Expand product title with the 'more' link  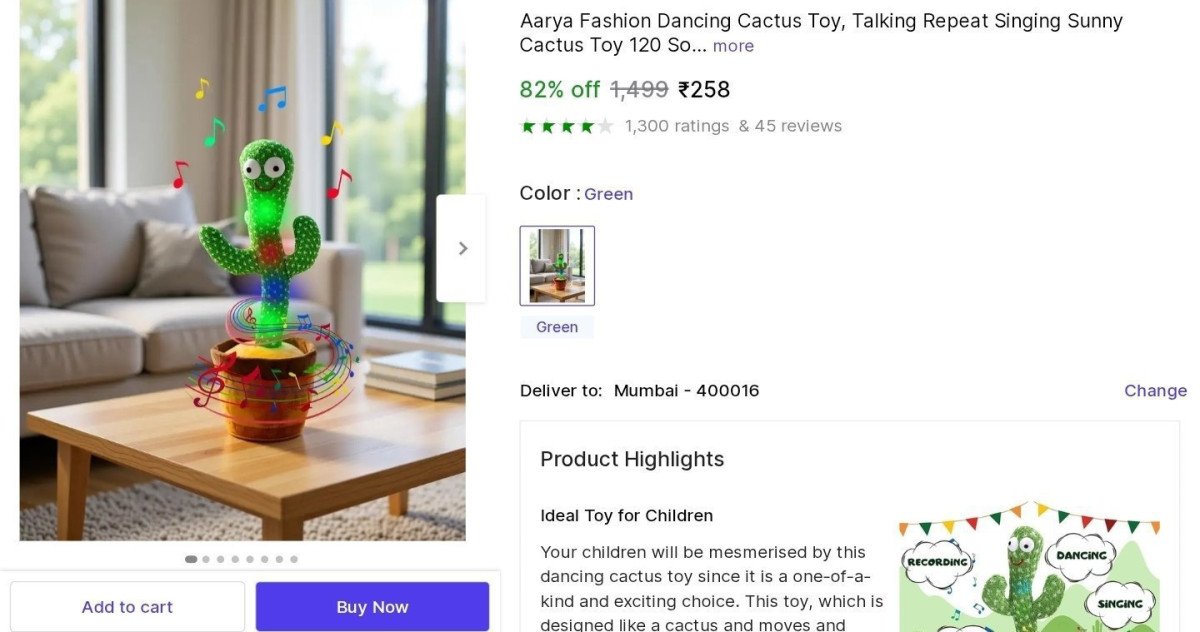733,46
